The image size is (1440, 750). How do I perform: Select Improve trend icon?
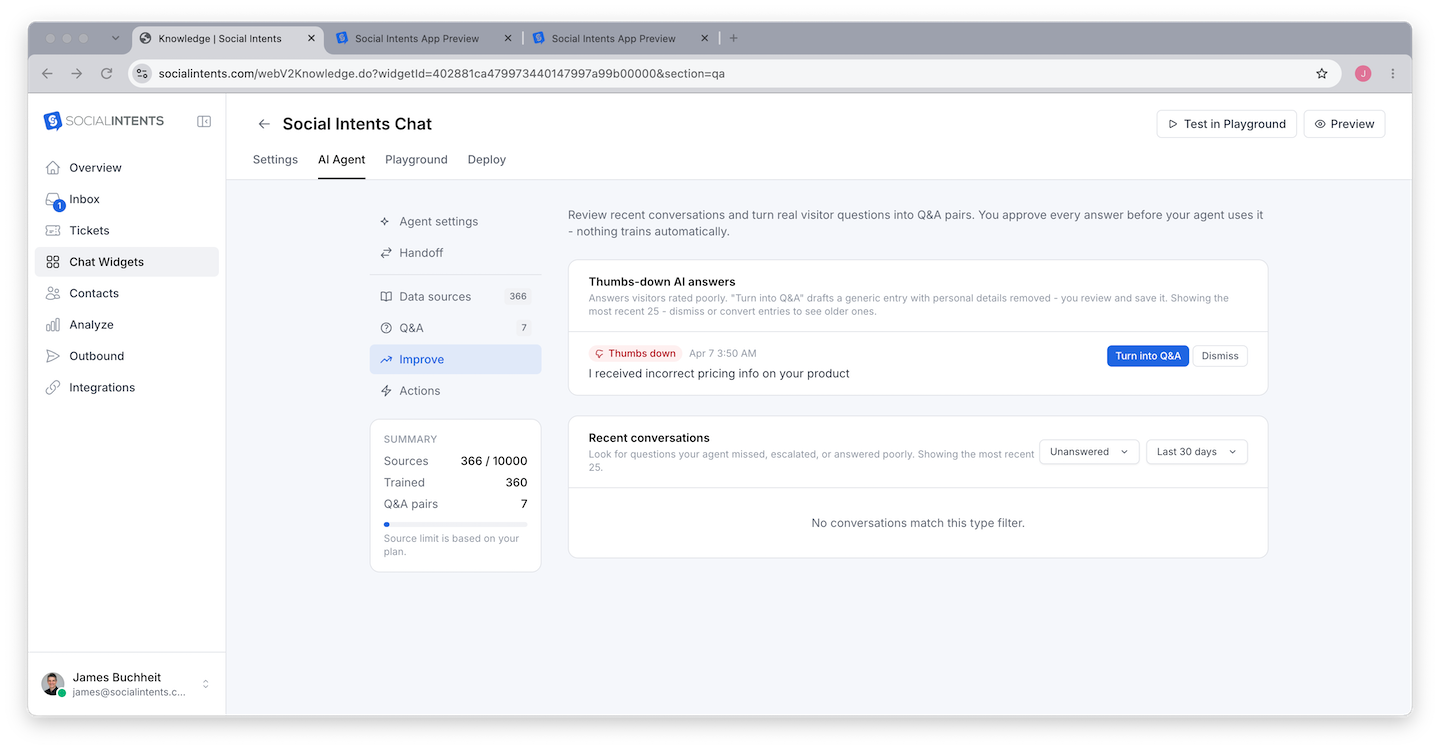coord(386,360)
